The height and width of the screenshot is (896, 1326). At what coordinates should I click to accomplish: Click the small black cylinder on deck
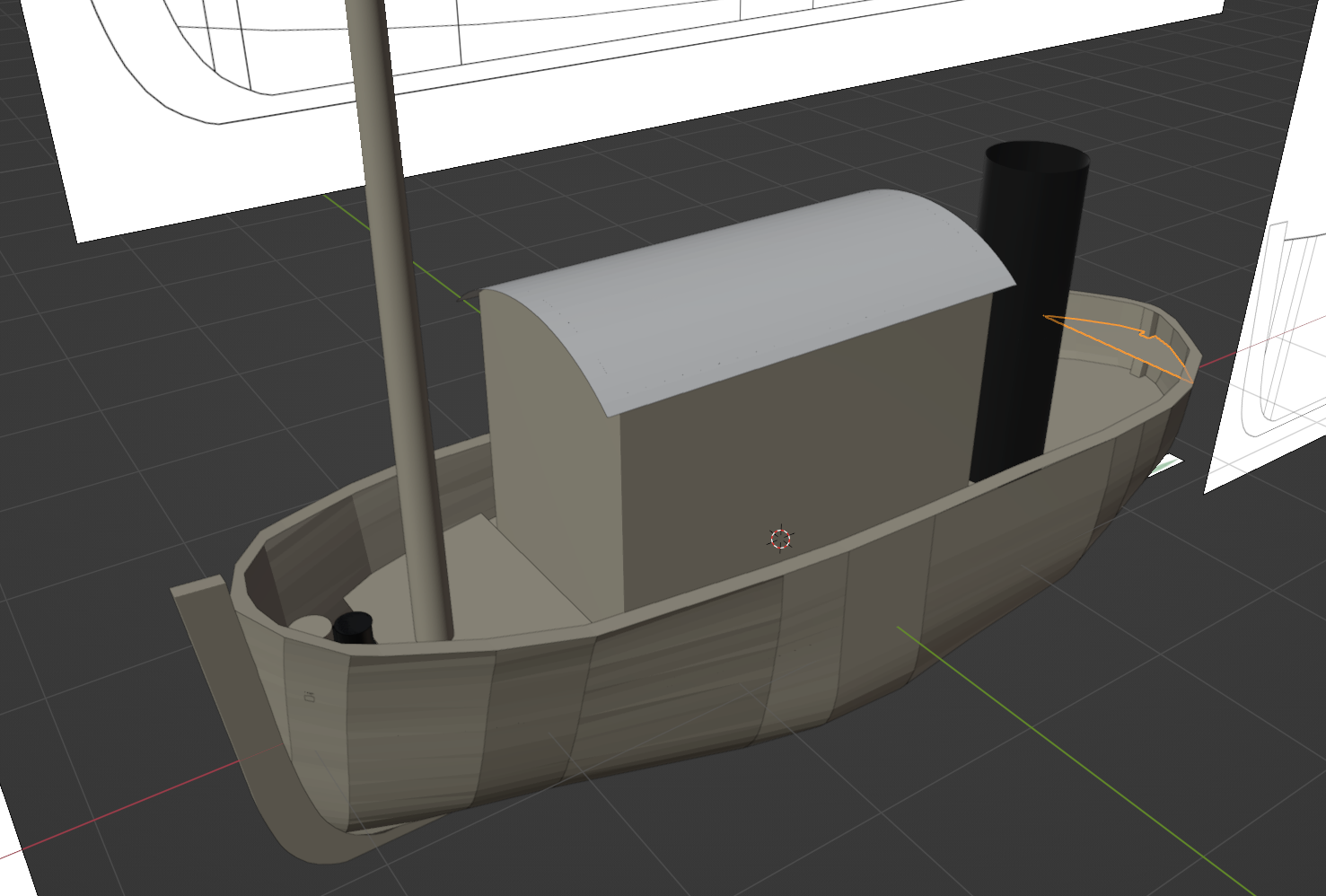[x=355, y=627]
